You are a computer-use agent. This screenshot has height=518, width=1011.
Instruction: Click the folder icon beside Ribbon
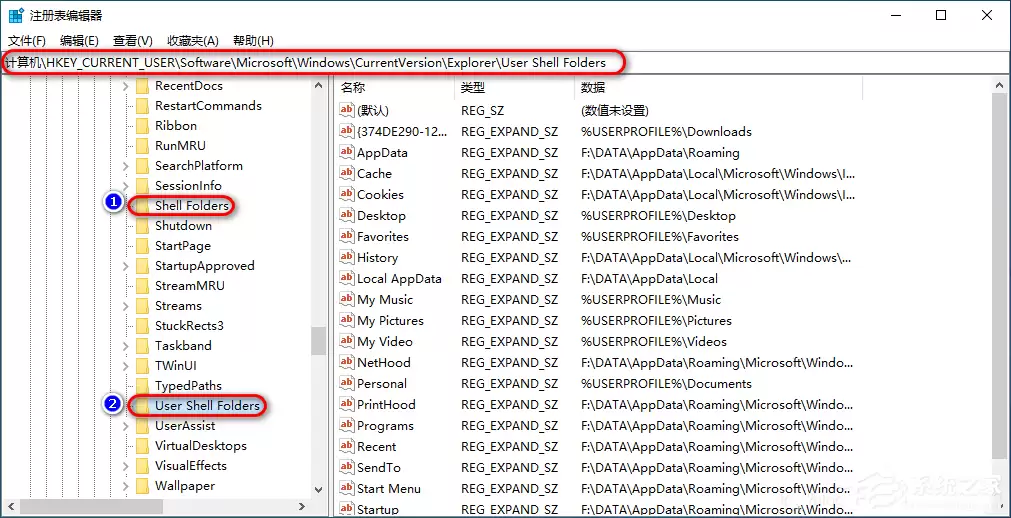pyautogui.click(x=142, y=126)
